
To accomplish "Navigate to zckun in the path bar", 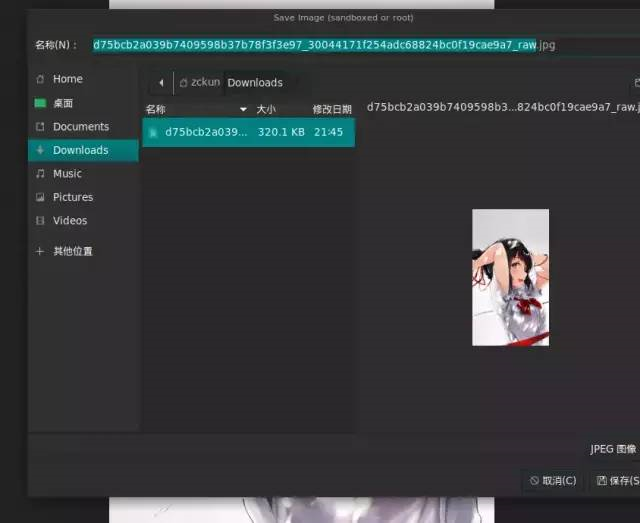I will pyautogui.click(x=200, y=82).
